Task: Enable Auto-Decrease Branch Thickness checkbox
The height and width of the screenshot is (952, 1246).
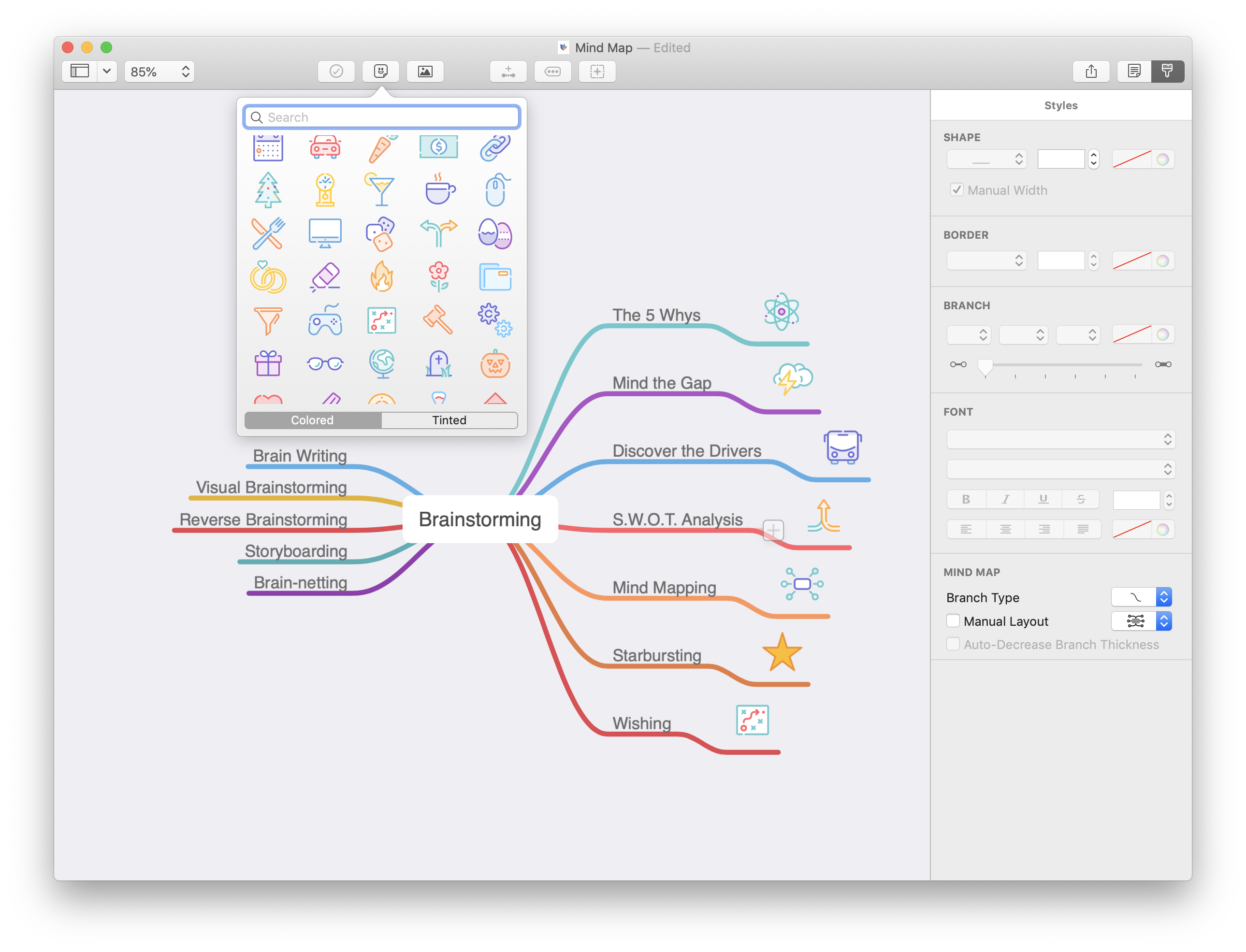Action: coord(951,644)
